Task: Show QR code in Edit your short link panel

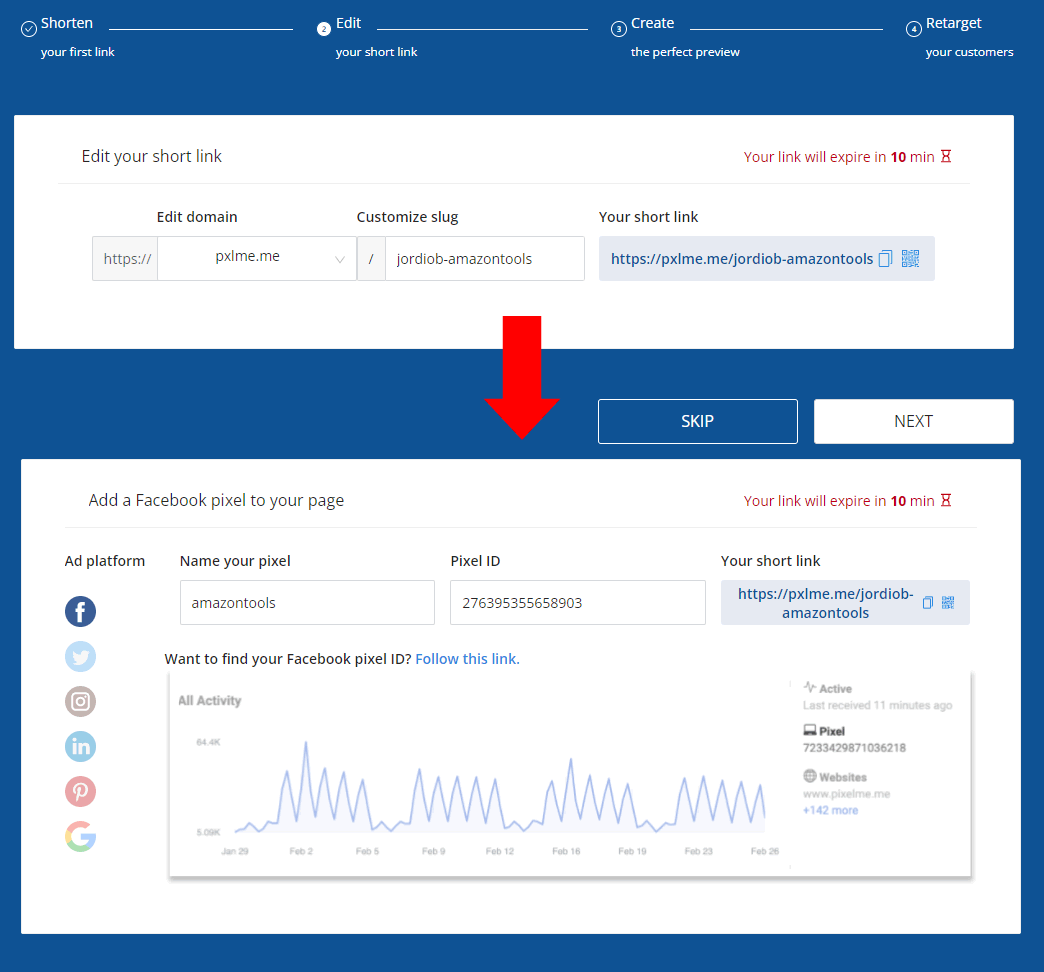Action: tap(910, 258)
